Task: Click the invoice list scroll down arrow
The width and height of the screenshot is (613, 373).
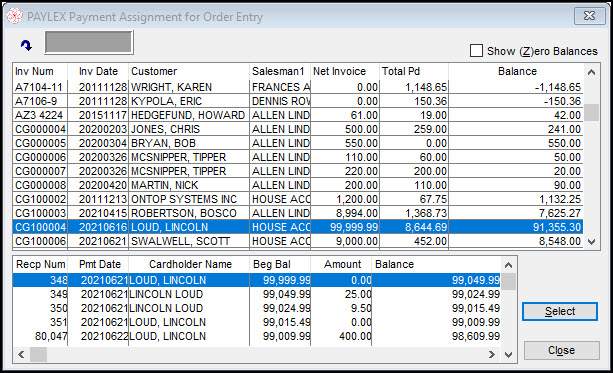Action: 591,242
